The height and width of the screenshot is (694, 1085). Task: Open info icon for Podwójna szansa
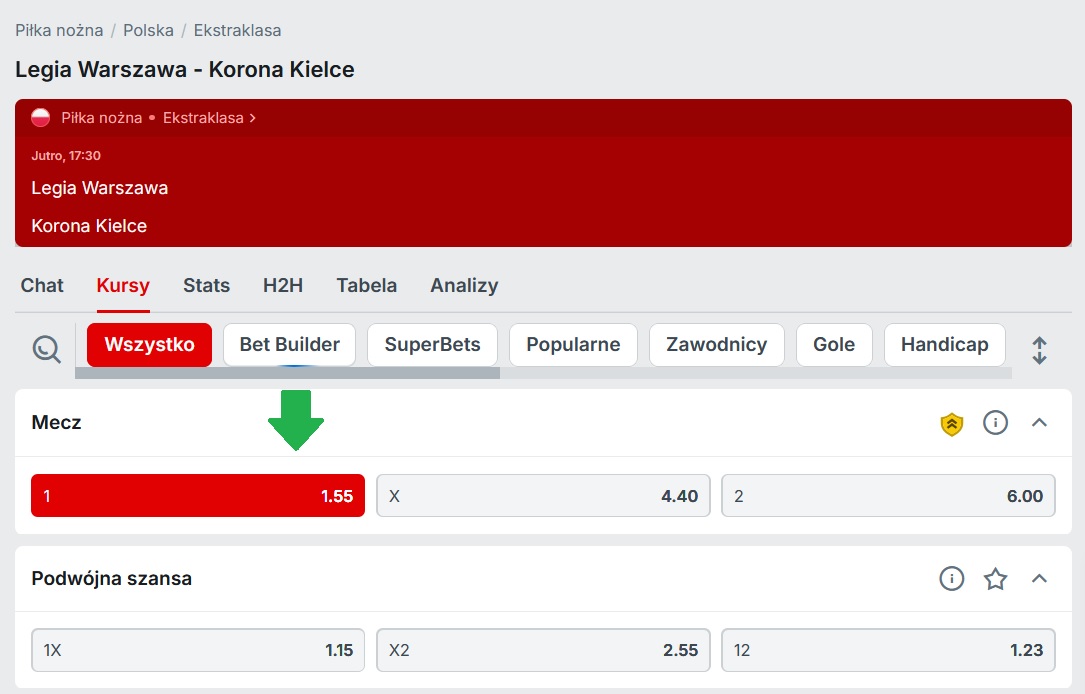click(952, 579)
